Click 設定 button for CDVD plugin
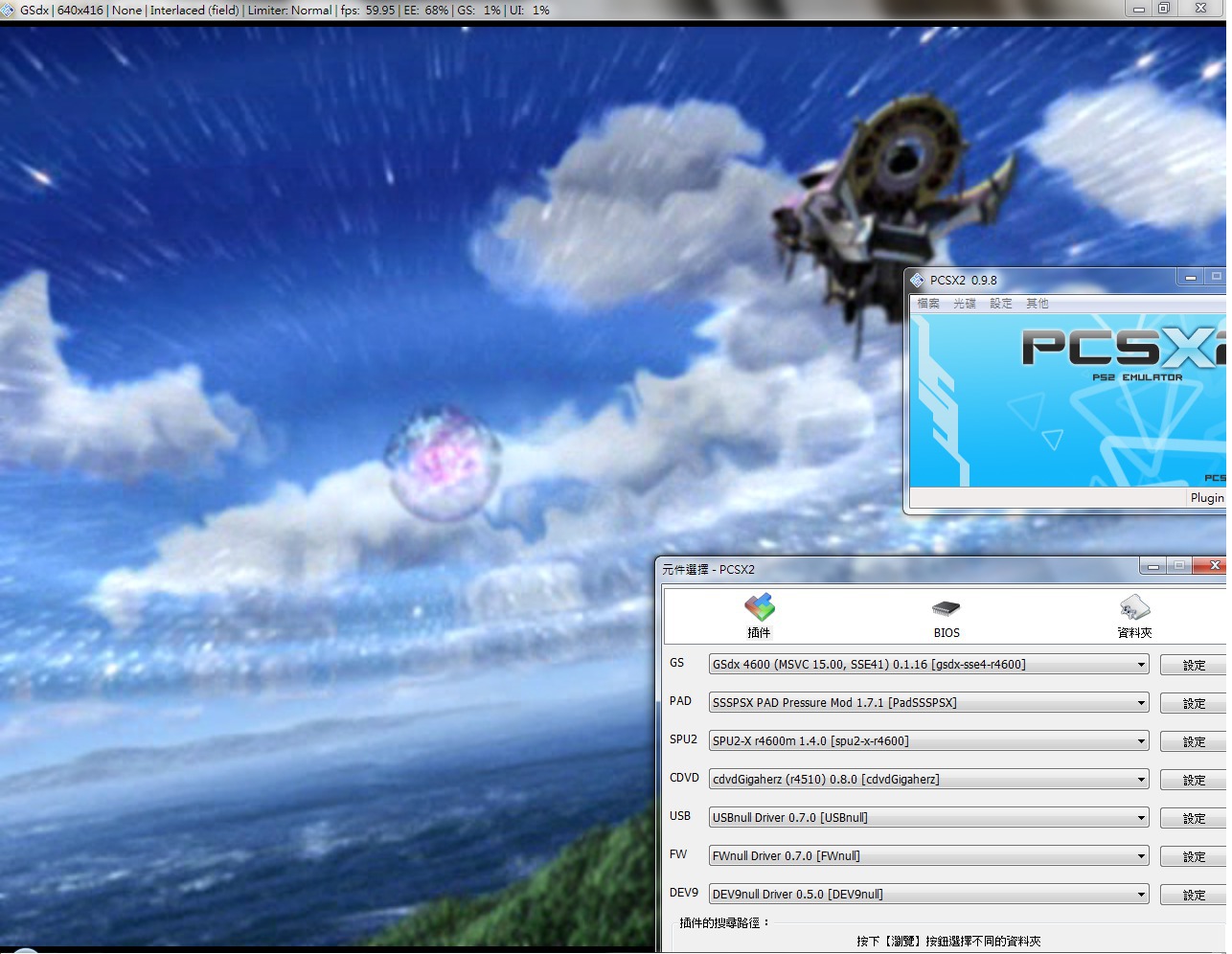The height and width of the screenshot is (954, 1232). tap(1194, 780)
